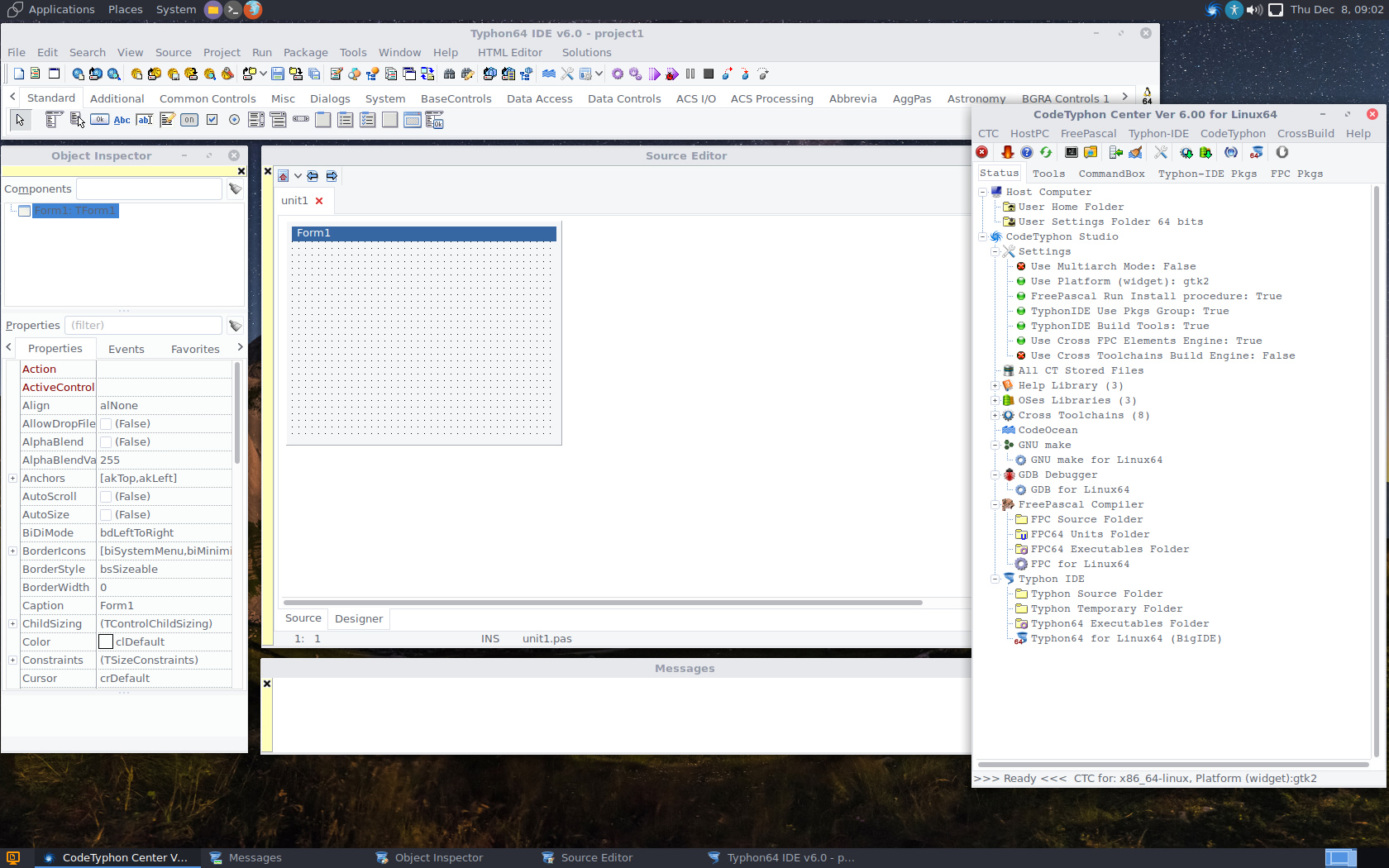Screen dimensions: 1389x868
Task: Collapse the Typhon IDE node
Action: 995,579
